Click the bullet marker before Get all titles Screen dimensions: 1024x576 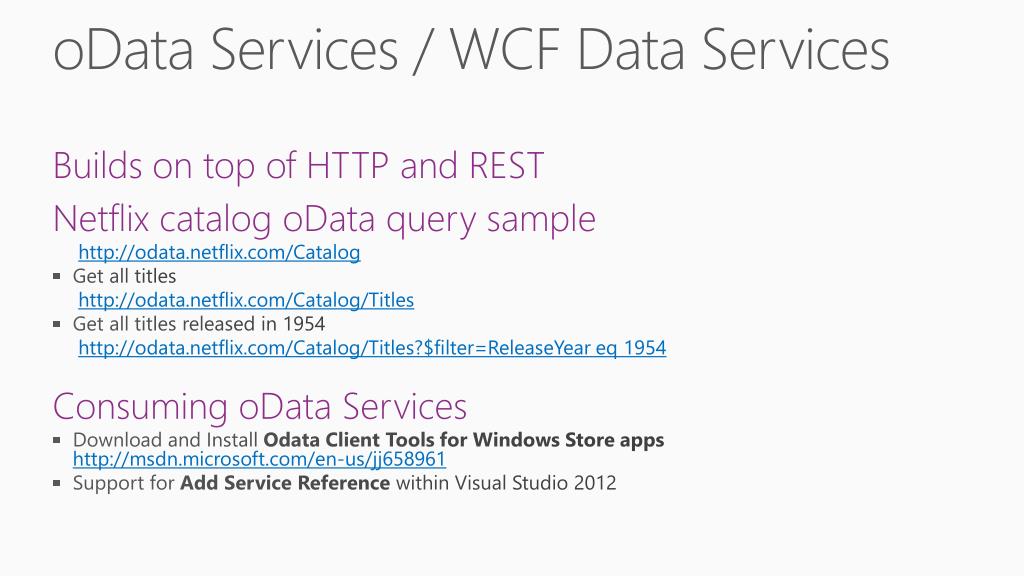tap(57, 276)
